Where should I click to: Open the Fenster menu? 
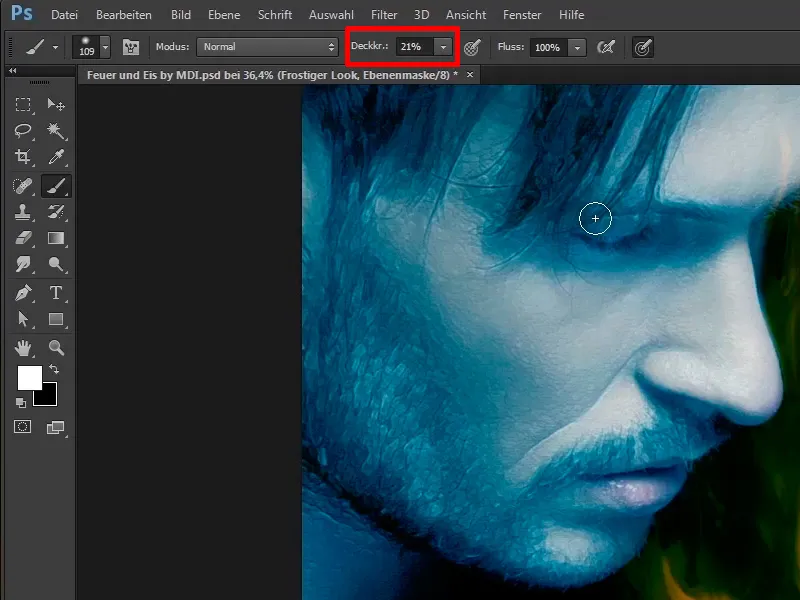[x=521, y=15]
